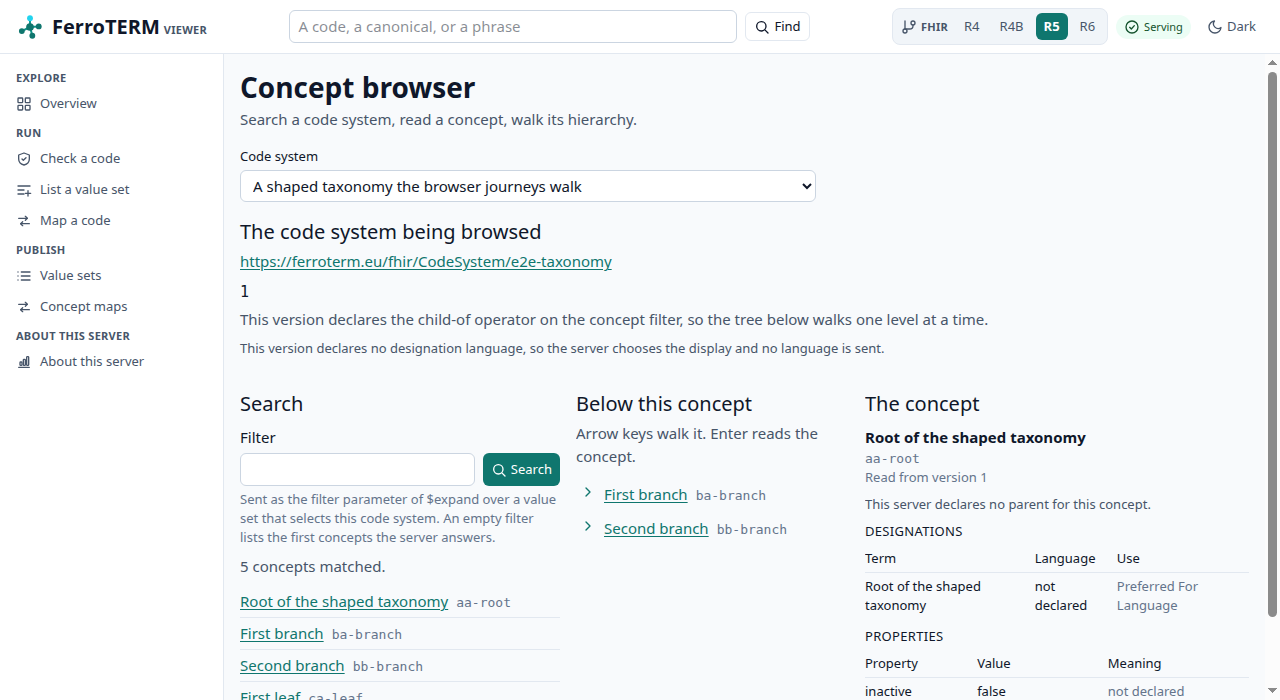
Task: Click the Value sets list icon
Action: coord(24,276)
